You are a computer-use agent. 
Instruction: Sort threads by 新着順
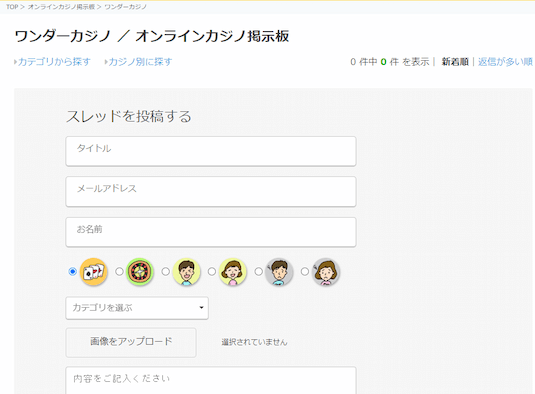[x=455, y=62]
